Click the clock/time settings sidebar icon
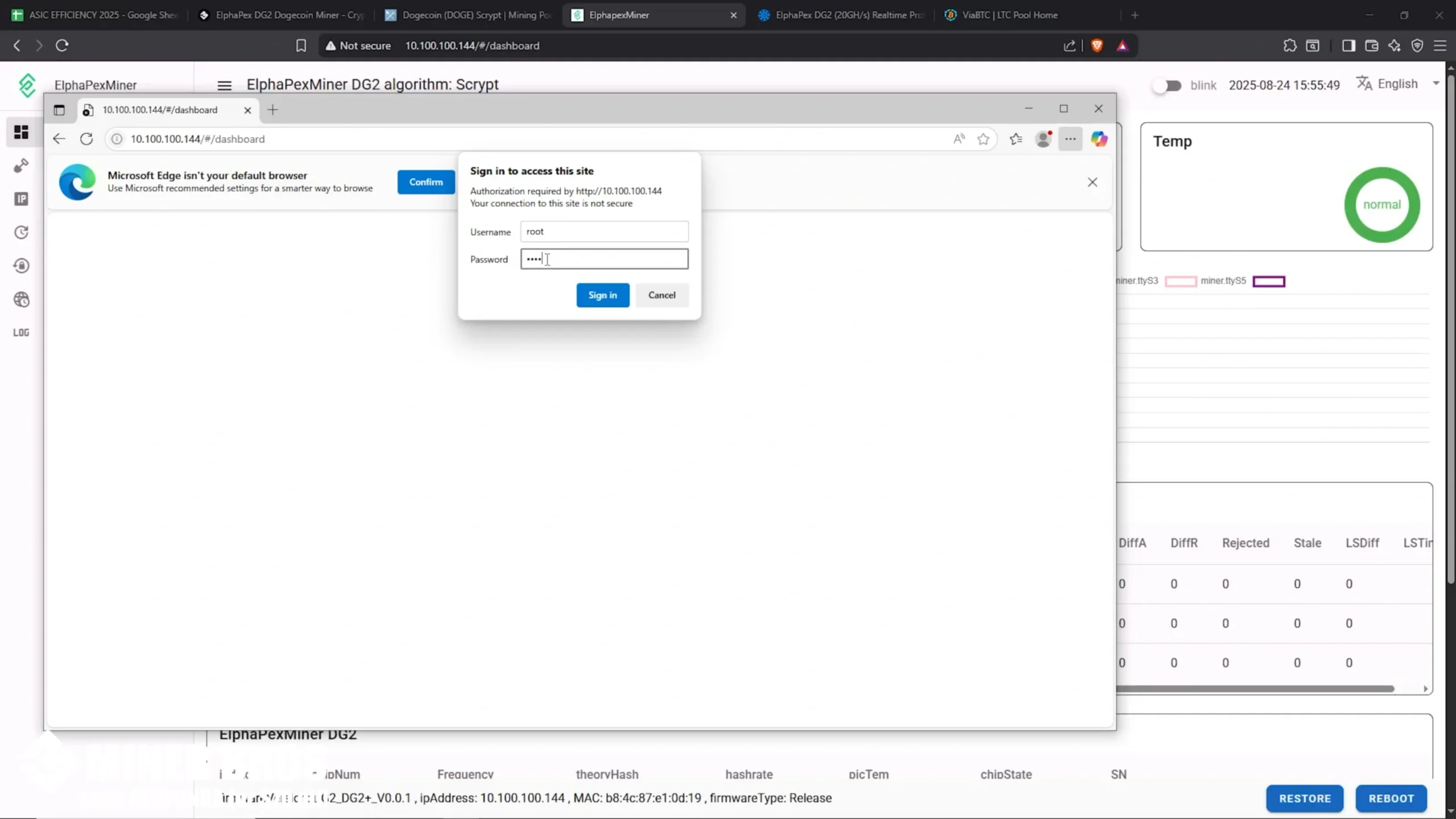 point(21,232)
